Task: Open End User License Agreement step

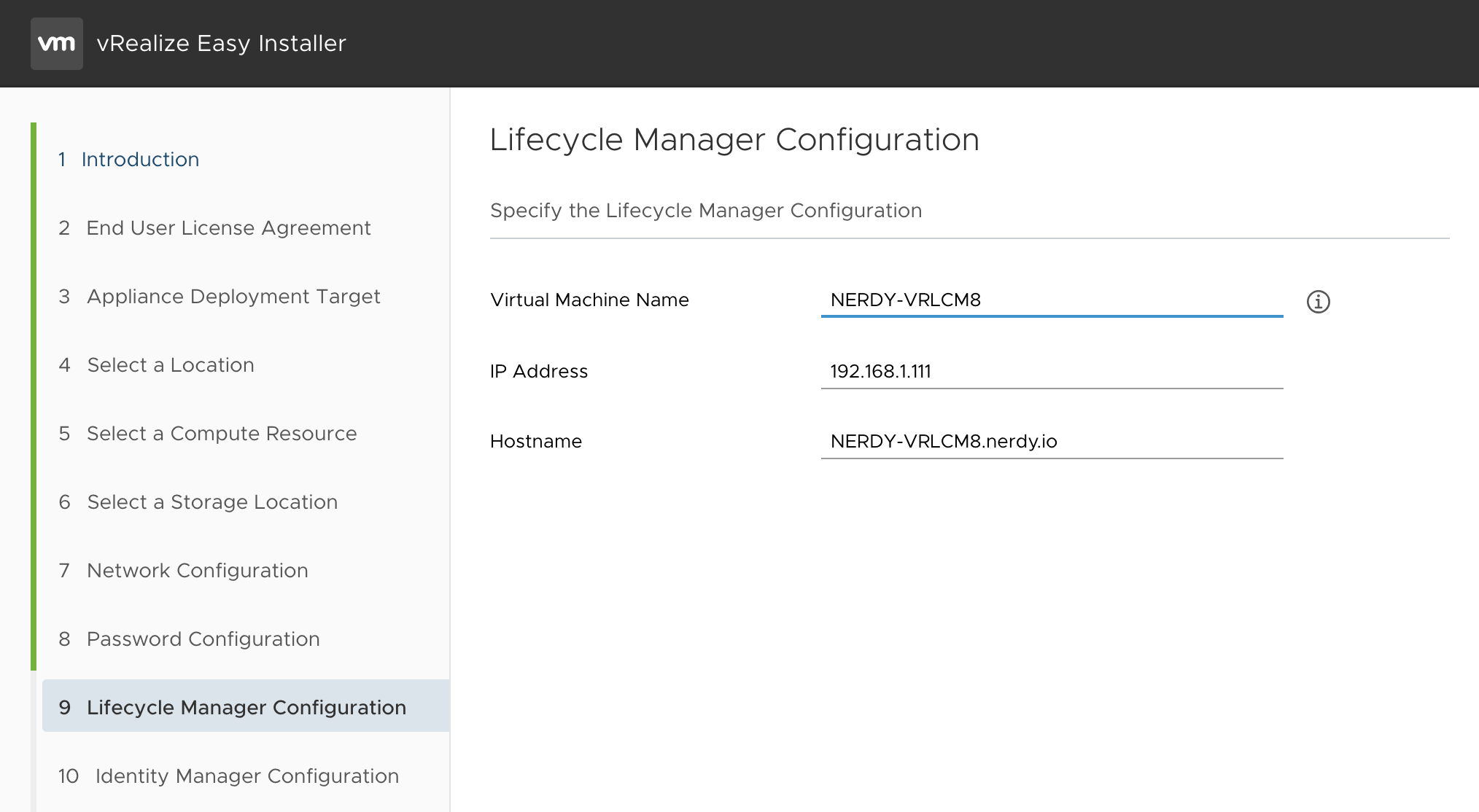Action: pos(214,228)
